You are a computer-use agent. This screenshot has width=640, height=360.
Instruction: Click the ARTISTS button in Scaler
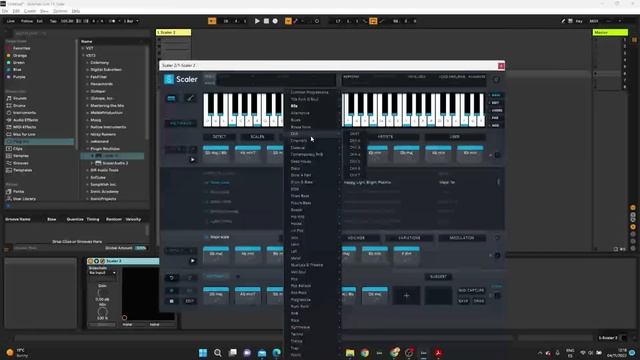385,137
